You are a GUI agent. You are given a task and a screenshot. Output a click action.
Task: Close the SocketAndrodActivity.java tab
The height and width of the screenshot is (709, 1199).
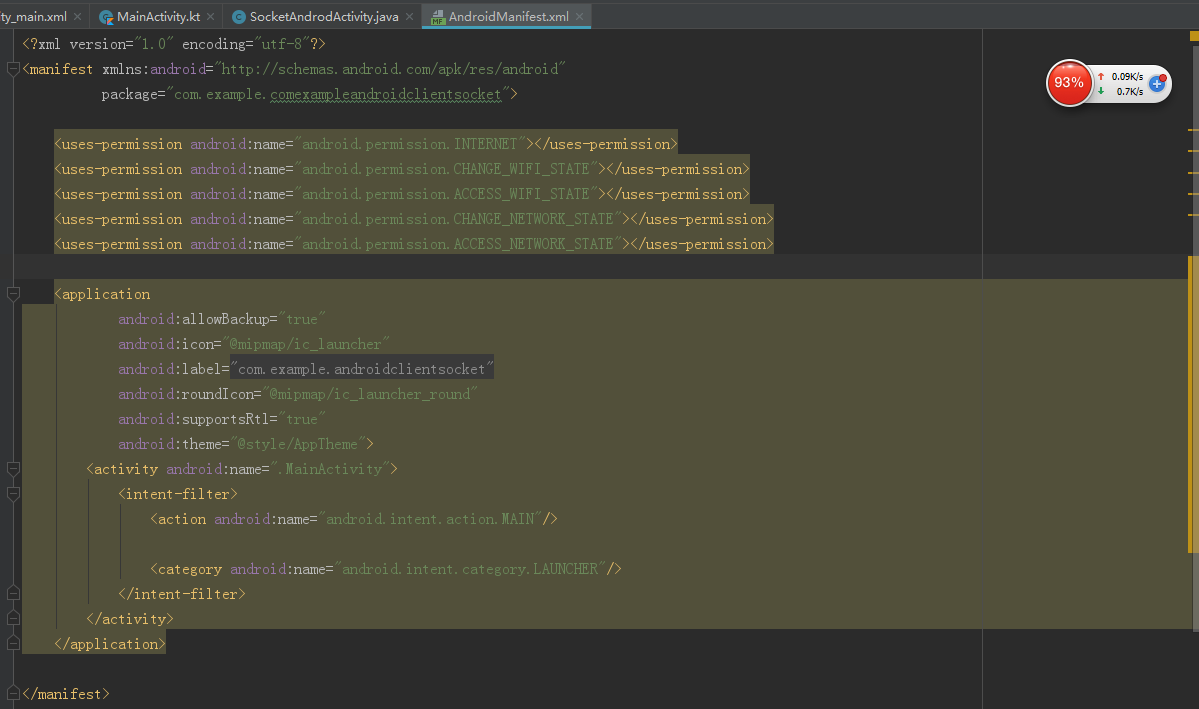coord(409,16)
